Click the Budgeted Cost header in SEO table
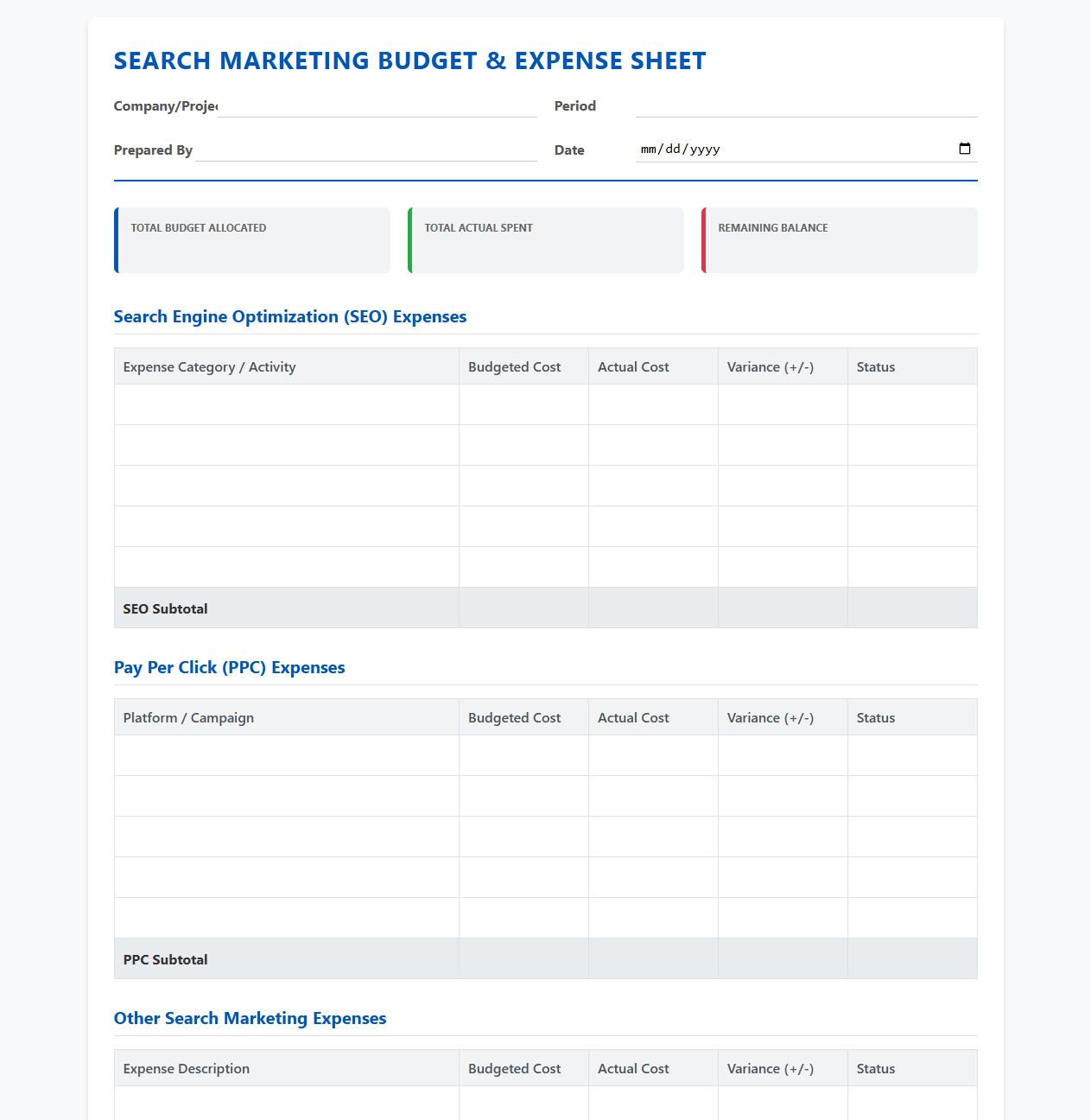This screenshot has height=1120, width=1091. pos(524,366)
